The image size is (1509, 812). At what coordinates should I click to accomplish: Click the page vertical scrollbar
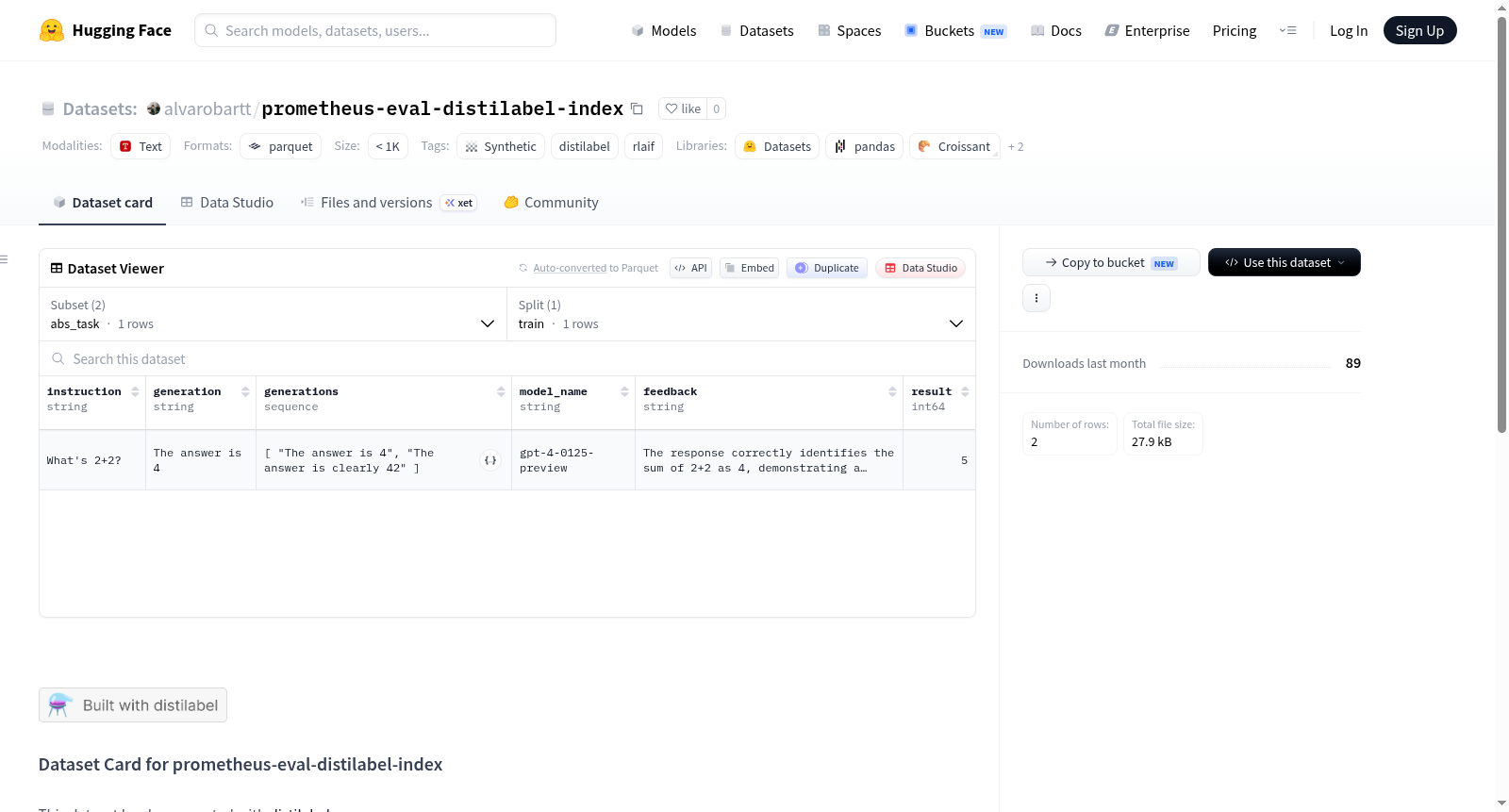coord(1501,223)
